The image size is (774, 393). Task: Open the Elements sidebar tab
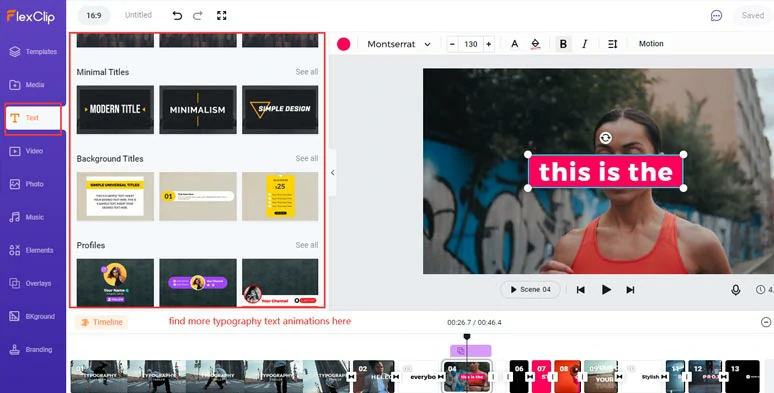(32, 250)
